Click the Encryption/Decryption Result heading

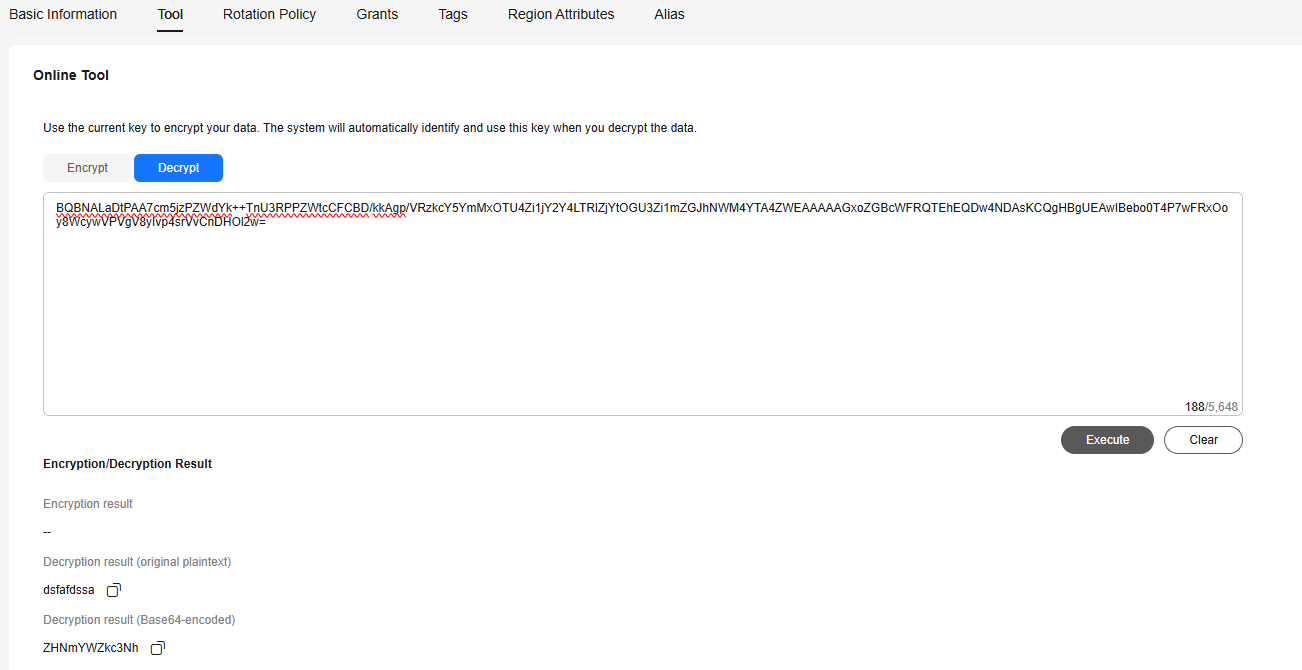(x=127, y=464)
